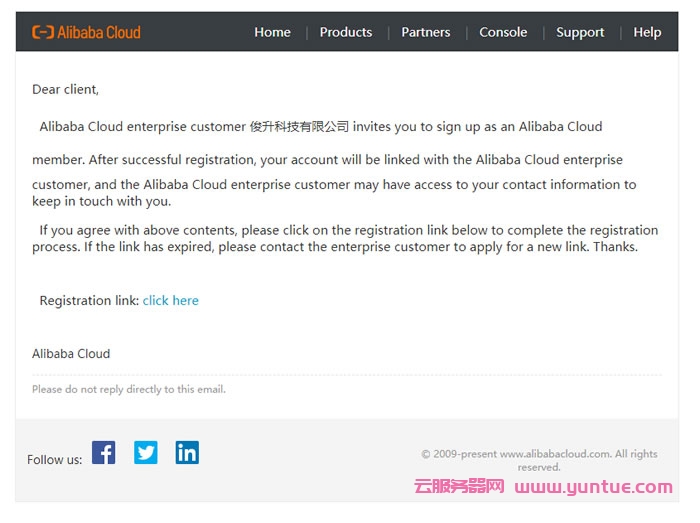This screenshot has height=523, width=700.
Task: Click the company name 俊升科技有限公司
Action: (299, 127)
